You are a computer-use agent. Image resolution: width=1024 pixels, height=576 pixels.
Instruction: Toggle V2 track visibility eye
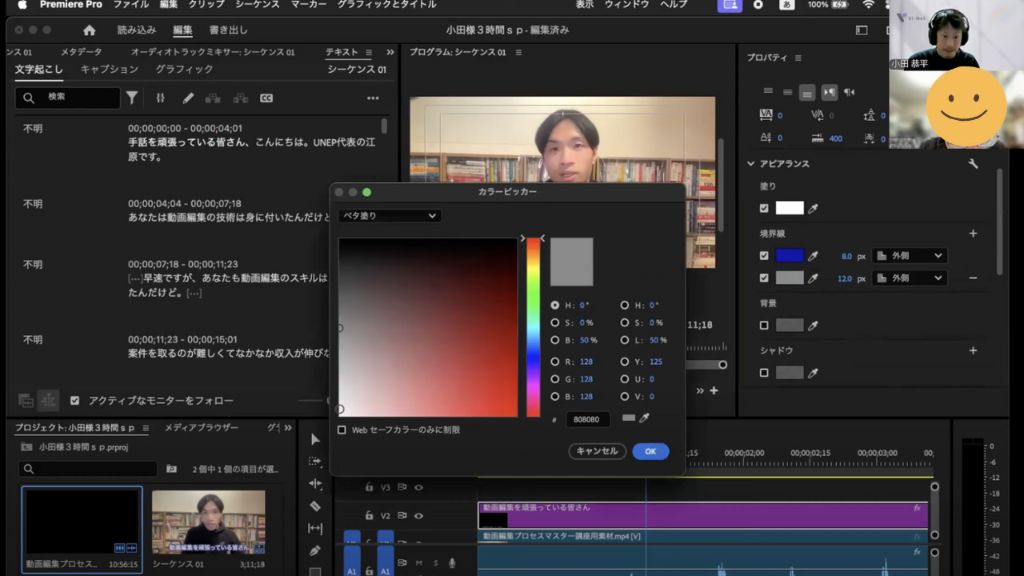coord(419,516)
